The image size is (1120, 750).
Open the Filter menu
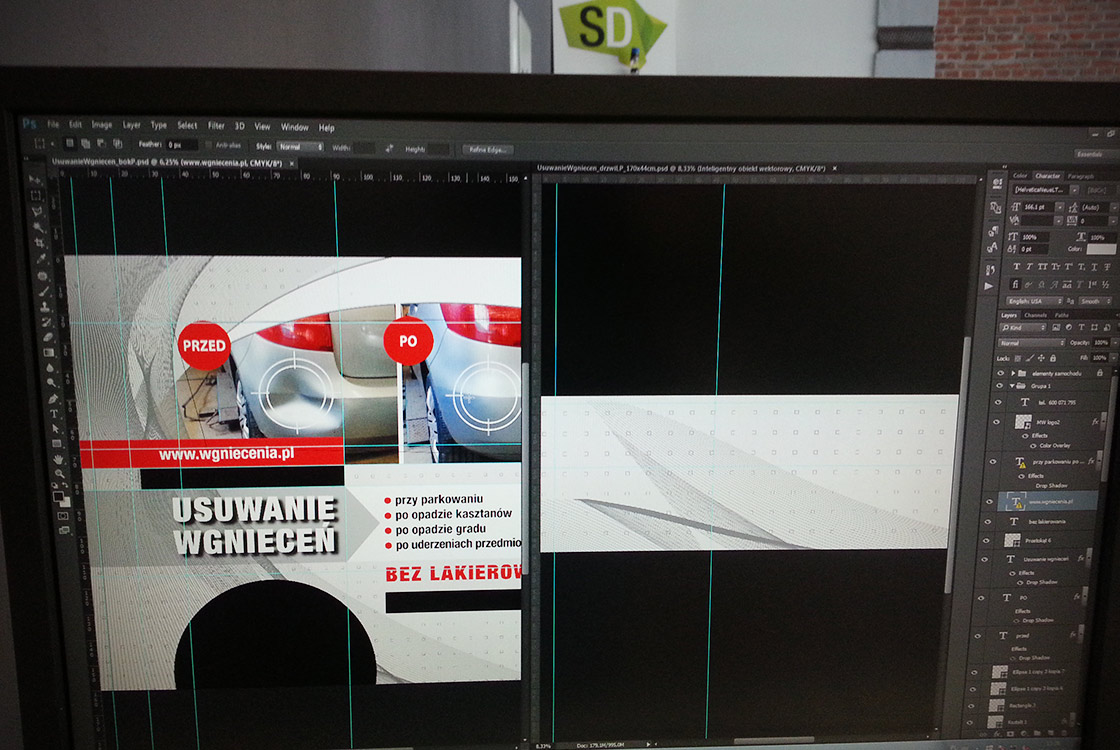(216, 126)
